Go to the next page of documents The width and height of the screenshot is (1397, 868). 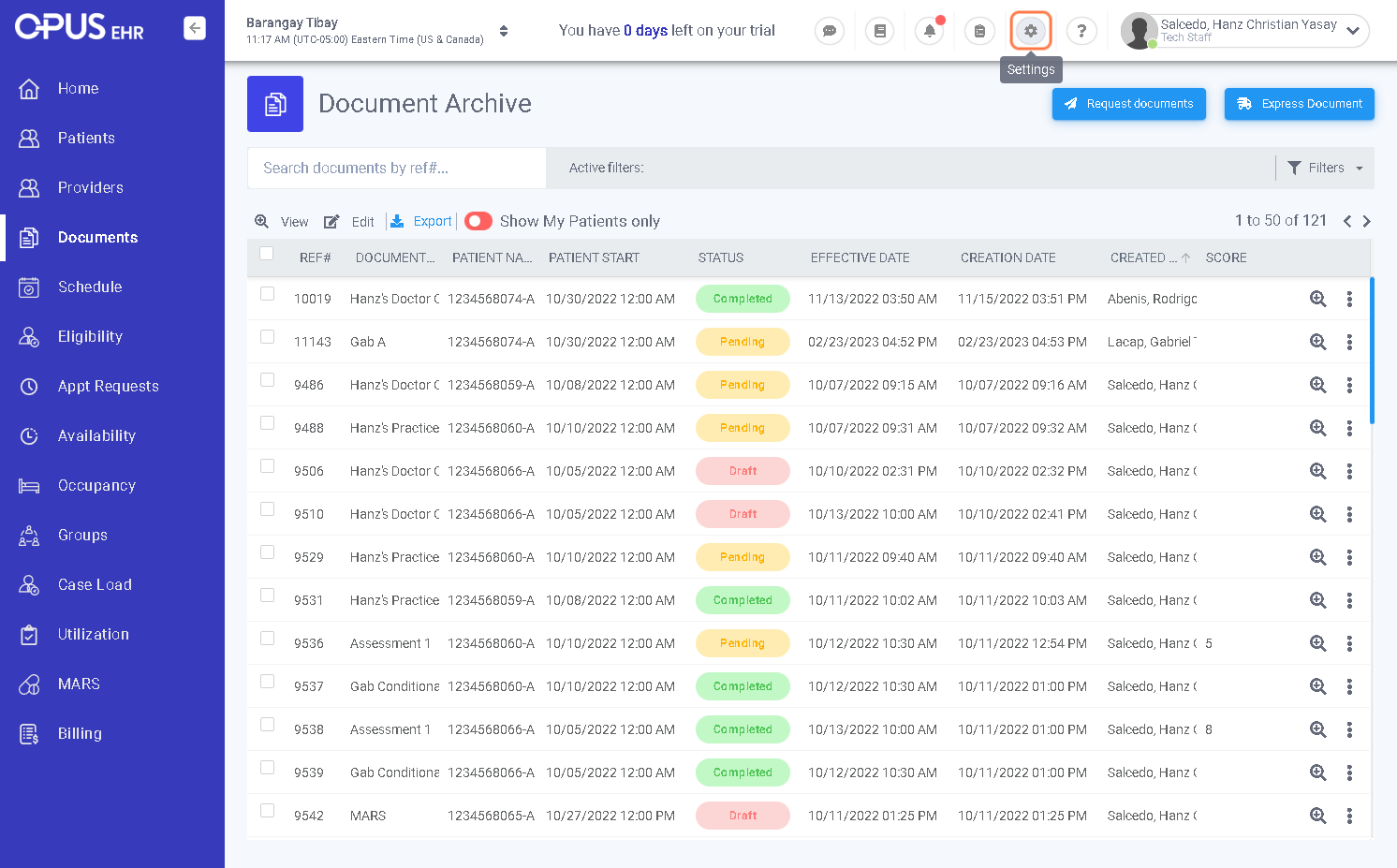tap(1367, 221)
